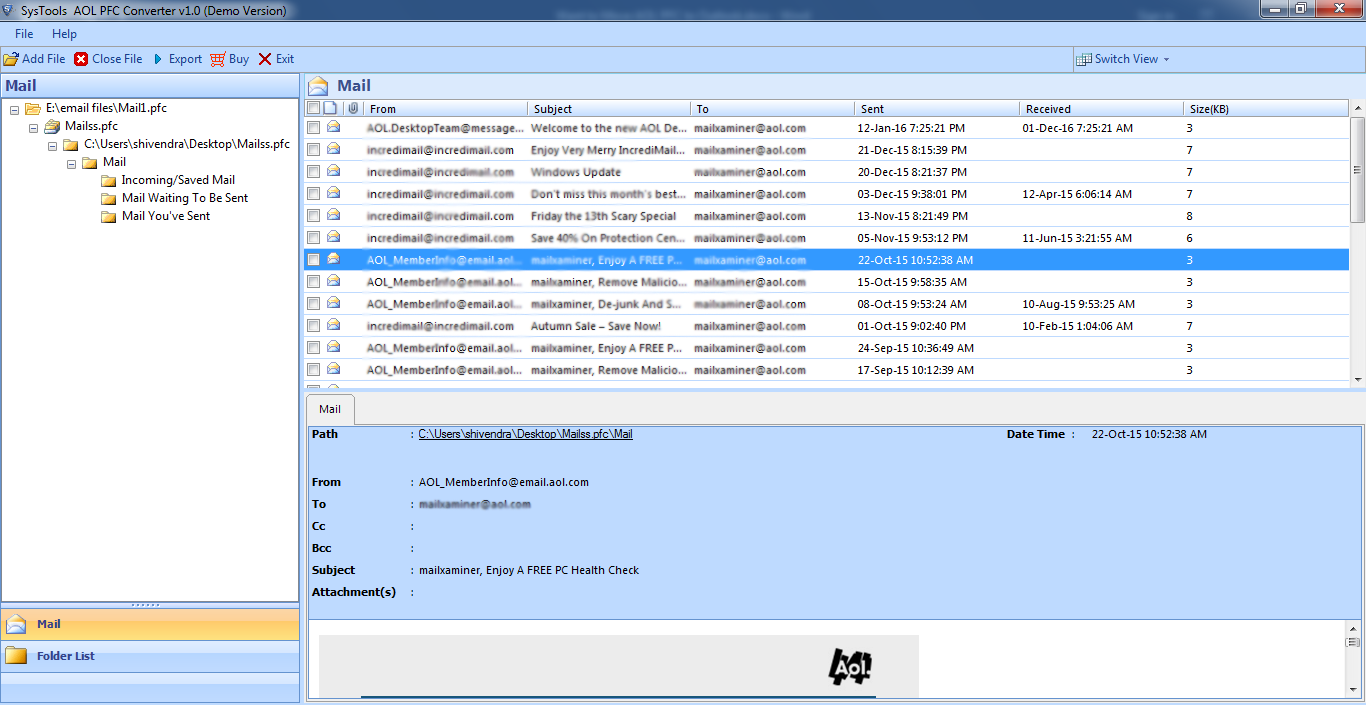Click the red Close File icon
Screen dimensions: 1366x705
pos(81,59)
